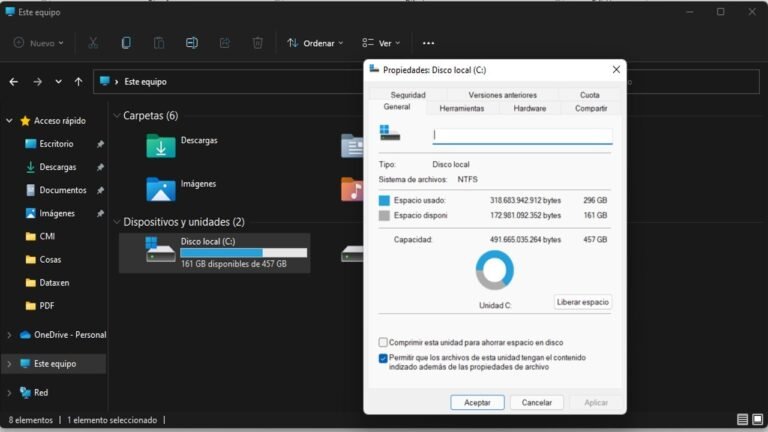Click the Delete trash icon
768x432 pixels.
click(258, 43)
